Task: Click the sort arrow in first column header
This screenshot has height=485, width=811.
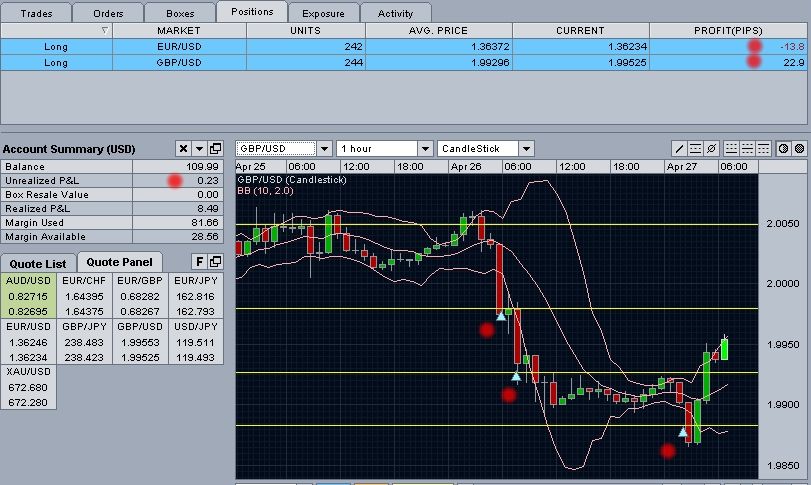Action: (x=104, y=31)
